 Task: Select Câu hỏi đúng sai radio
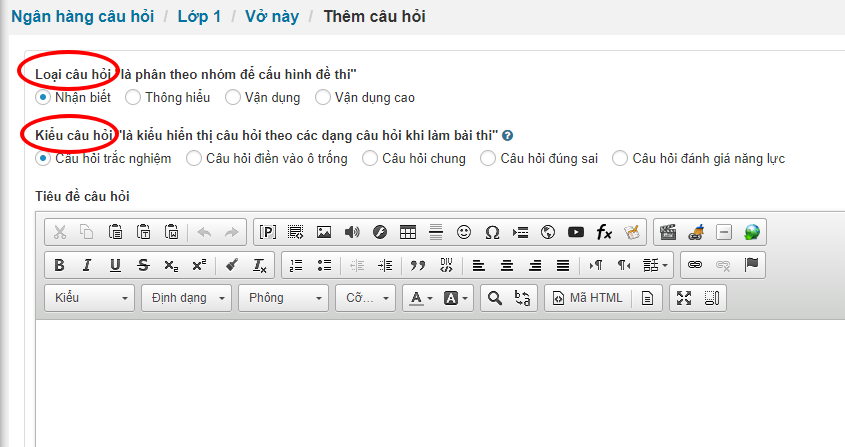488,159
